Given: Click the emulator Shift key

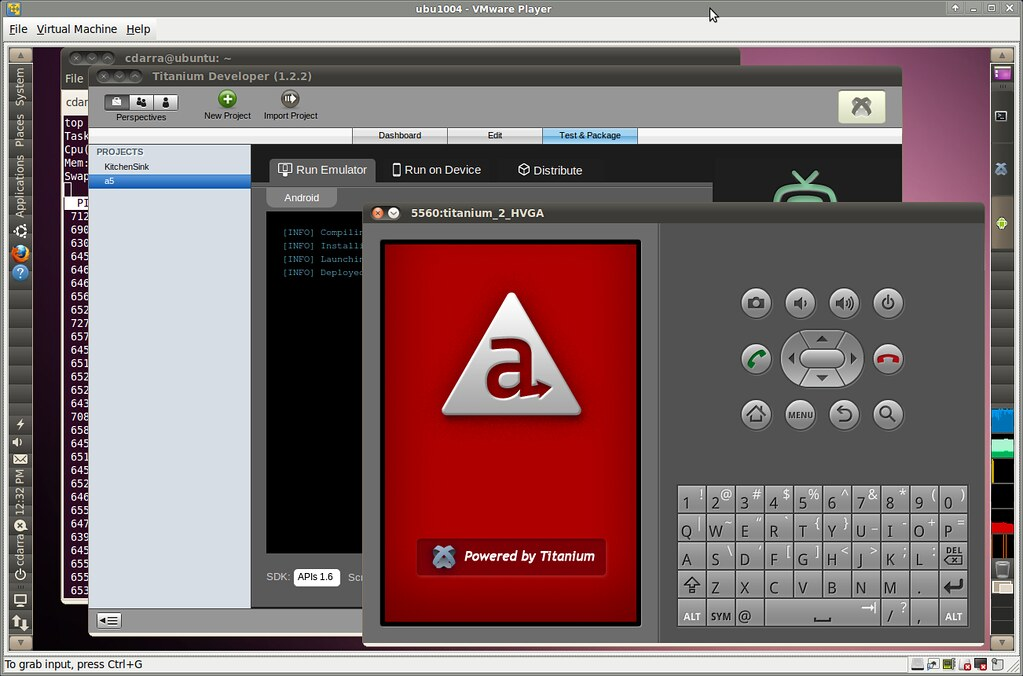Looking at the screenshot, I should 692,586.
